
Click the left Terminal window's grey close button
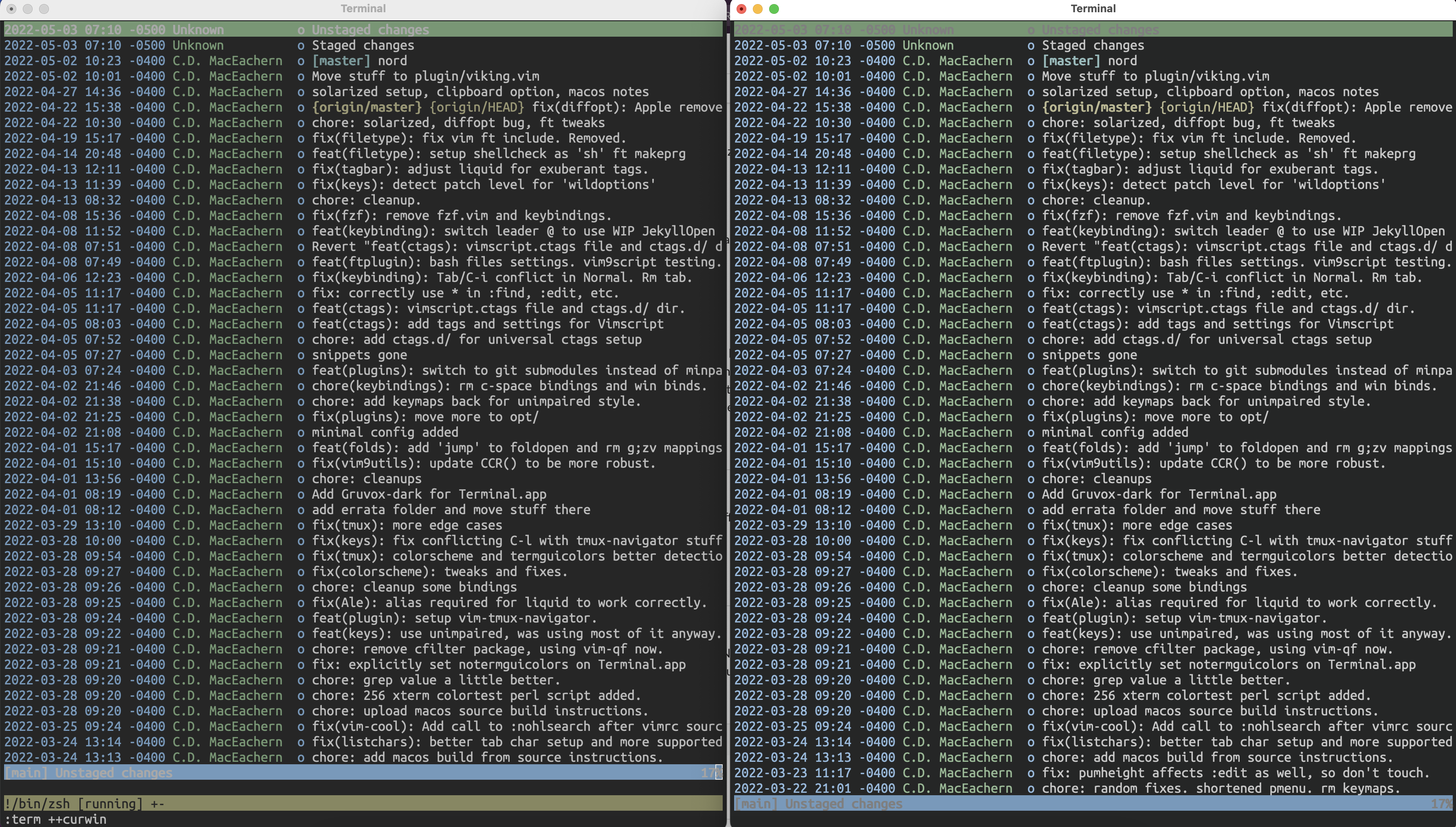[11, 9]
